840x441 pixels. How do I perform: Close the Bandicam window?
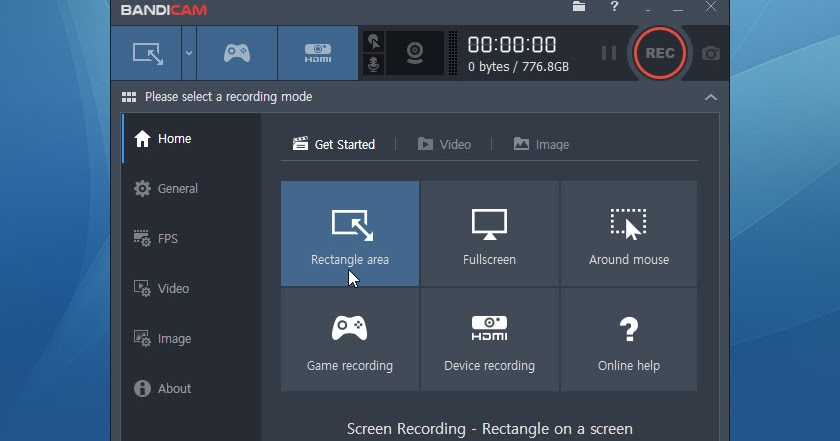click(710, 6)
